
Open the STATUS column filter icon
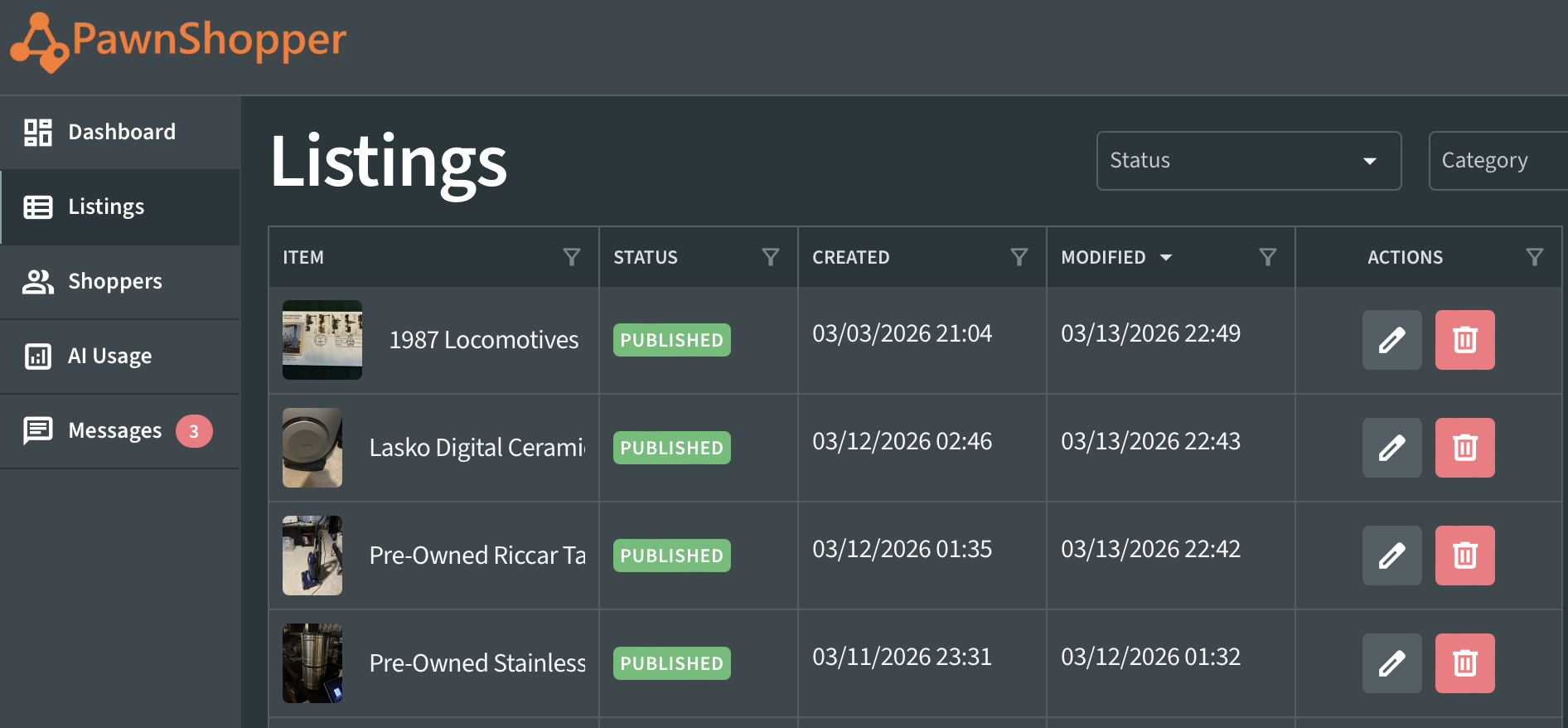point(771,257)
